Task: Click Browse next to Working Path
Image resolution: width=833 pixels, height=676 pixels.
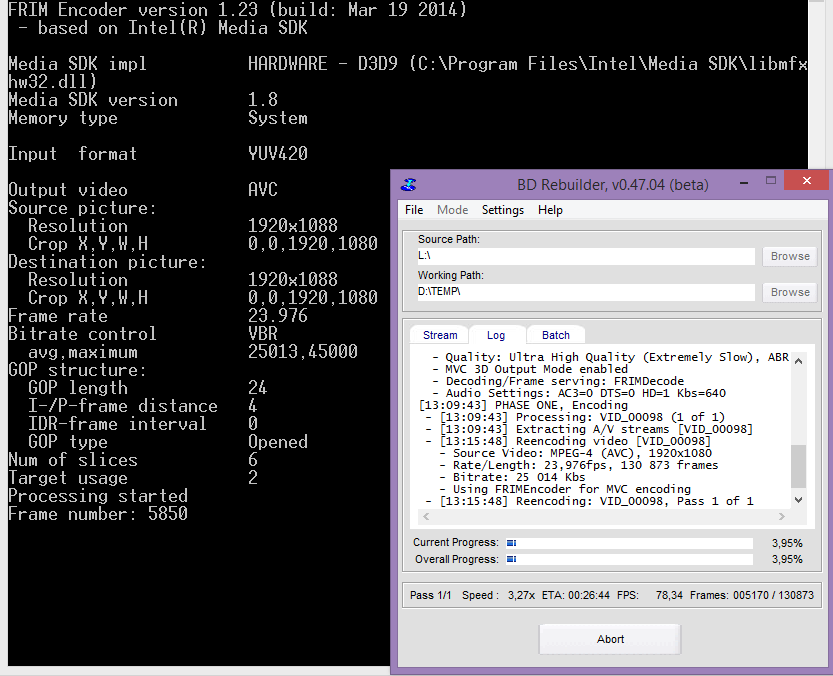Action: 790,292
